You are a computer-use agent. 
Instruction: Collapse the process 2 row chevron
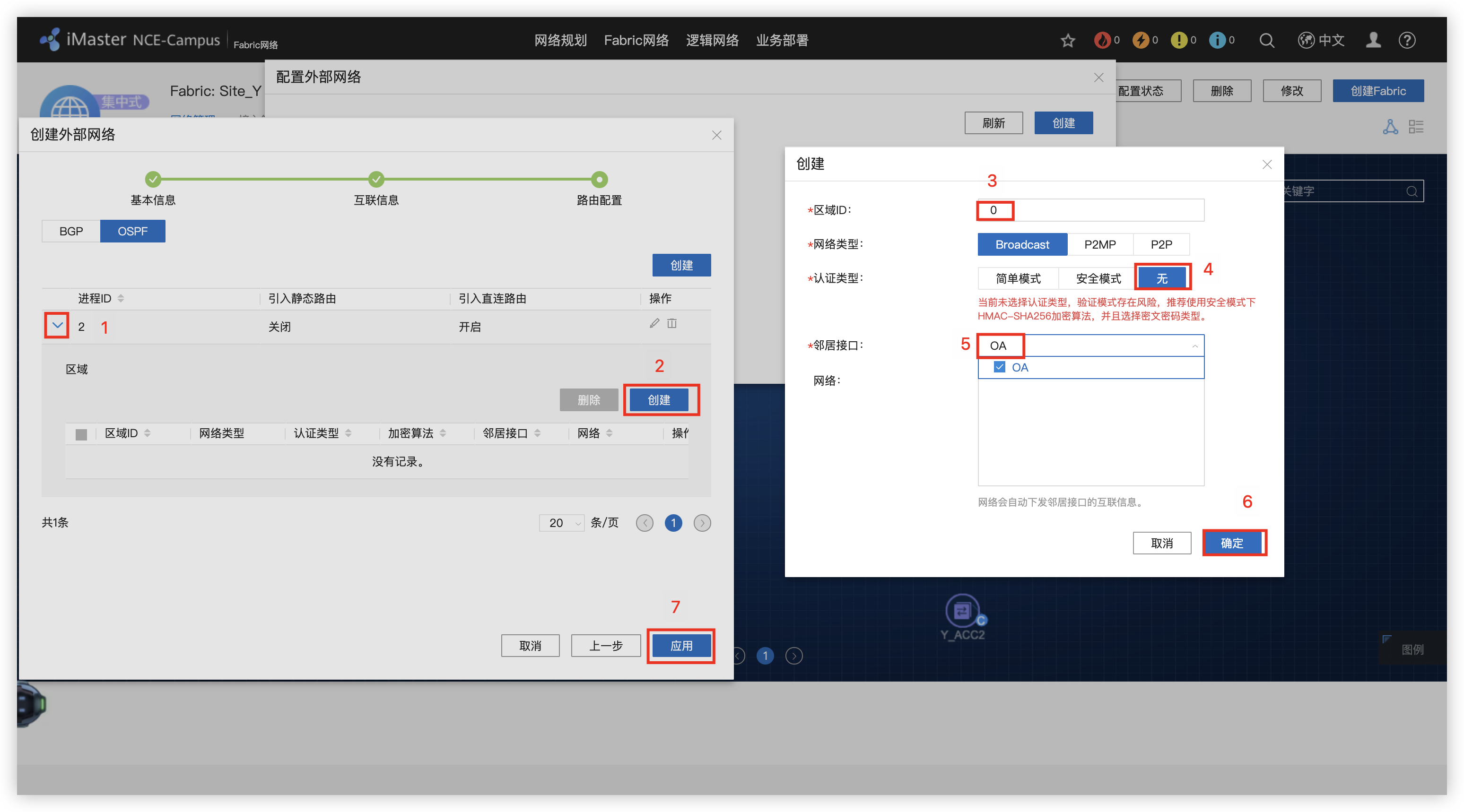pyautogui.click(x=57, y=326)
